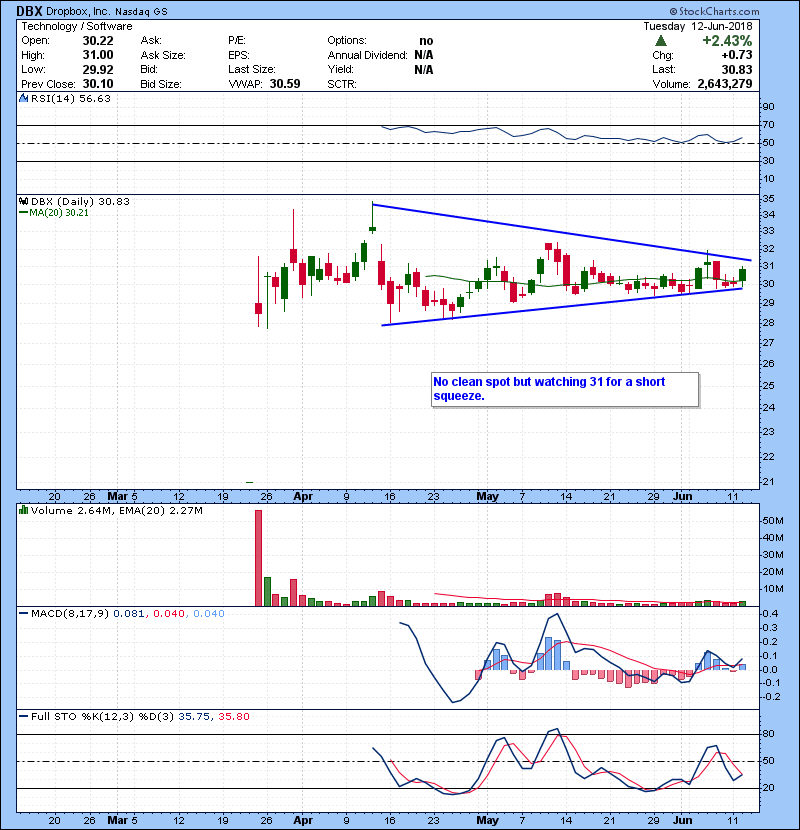
Task: Select the Prev Close value 30.10
Action: [x=98, y=84]
